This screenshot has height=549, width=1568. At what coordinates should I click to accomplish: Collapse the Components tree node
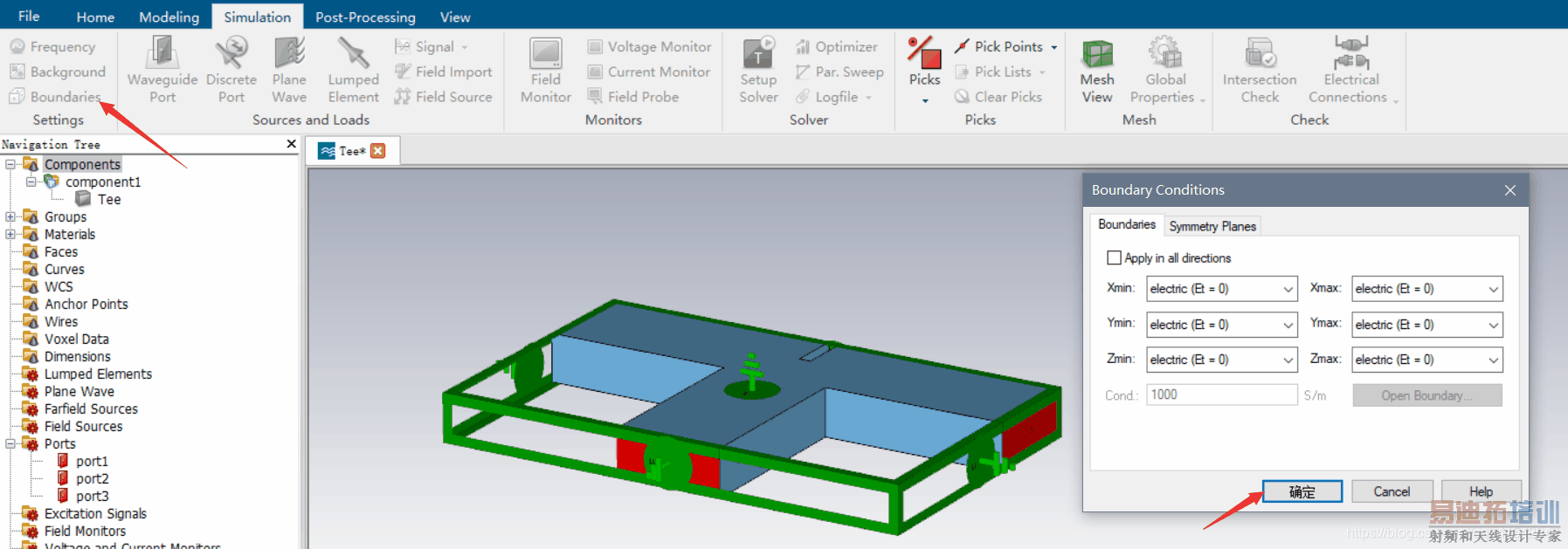[x=10, y=164]
